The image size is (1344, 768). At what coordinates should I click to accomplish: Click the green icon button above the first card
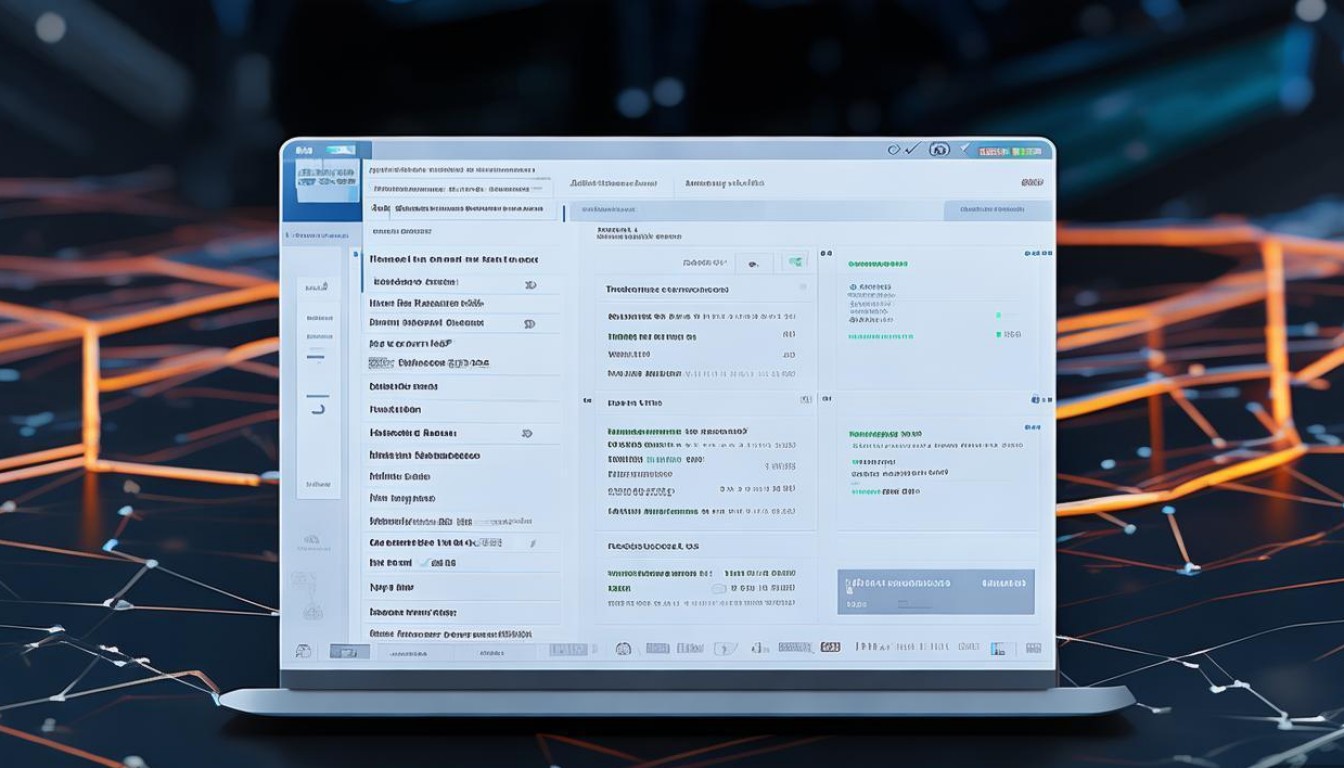point(795,263)
